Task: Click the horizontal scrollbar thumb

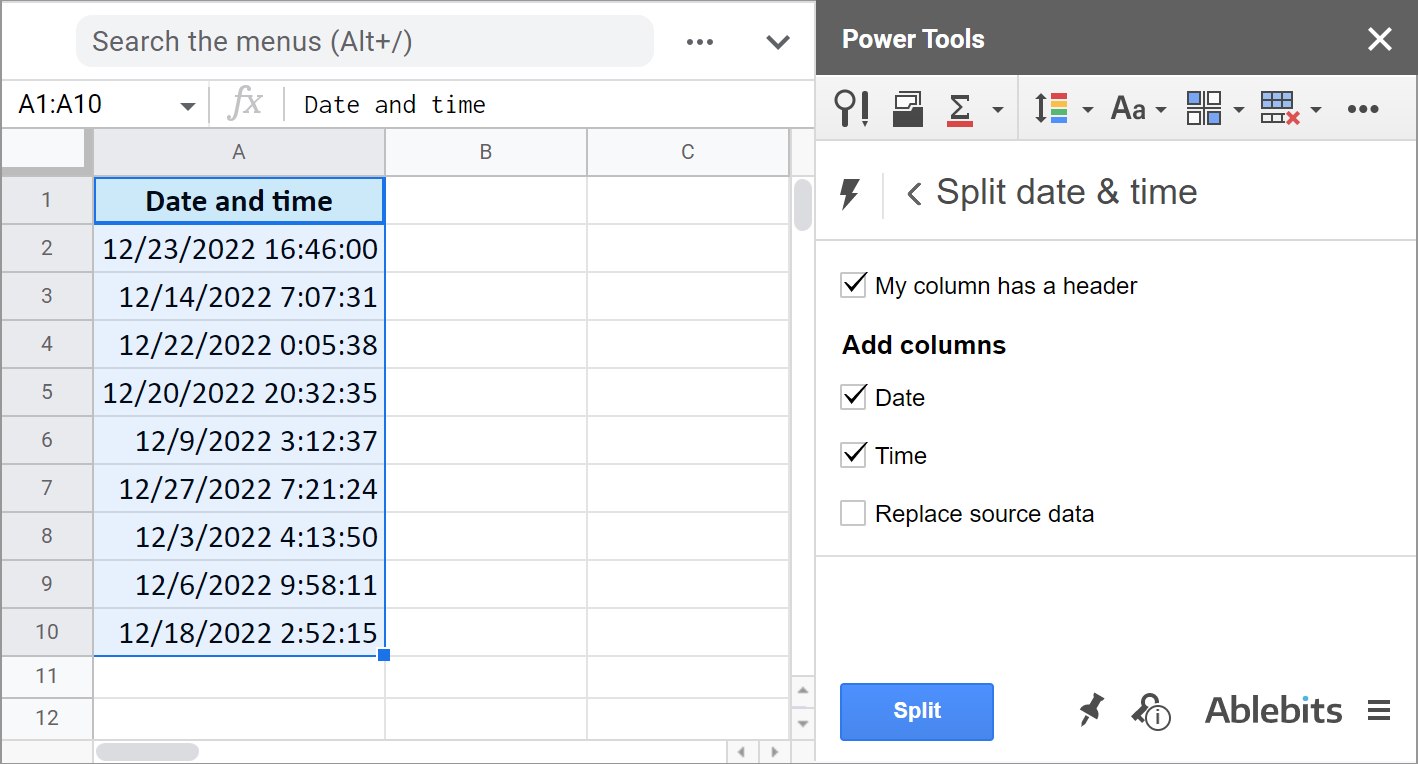Action: [x=147, y=751]
